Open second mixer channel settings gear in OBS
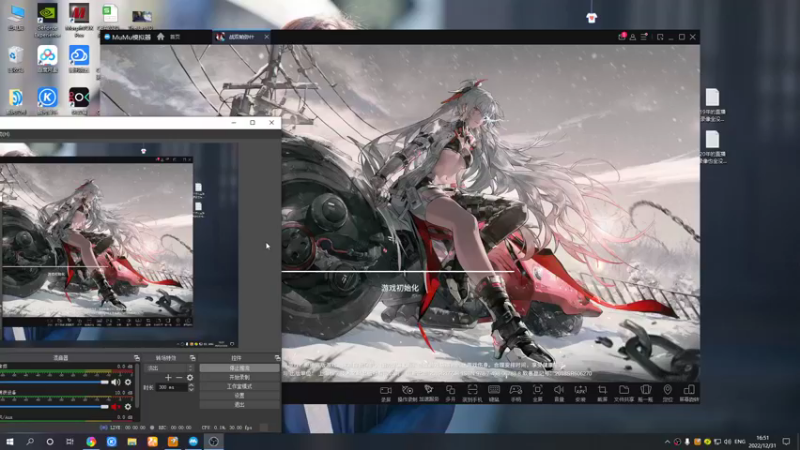The image size is (800, 450). (128, 407)
